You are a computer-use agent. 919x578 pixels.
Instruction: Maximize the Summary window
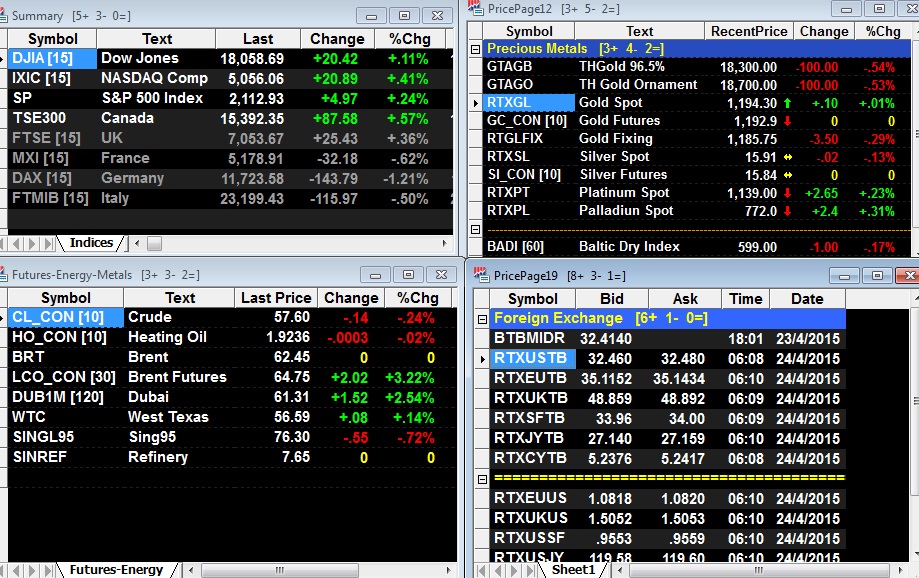(404, 16)
